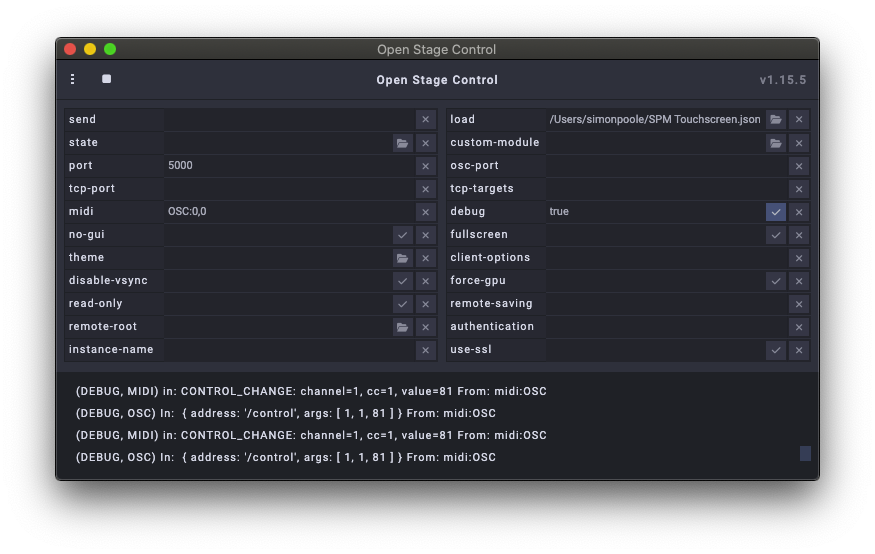This screenshot has width=875, height=554.
Task: Click the v1.15.5 version label
Action: tap(782, 80)
